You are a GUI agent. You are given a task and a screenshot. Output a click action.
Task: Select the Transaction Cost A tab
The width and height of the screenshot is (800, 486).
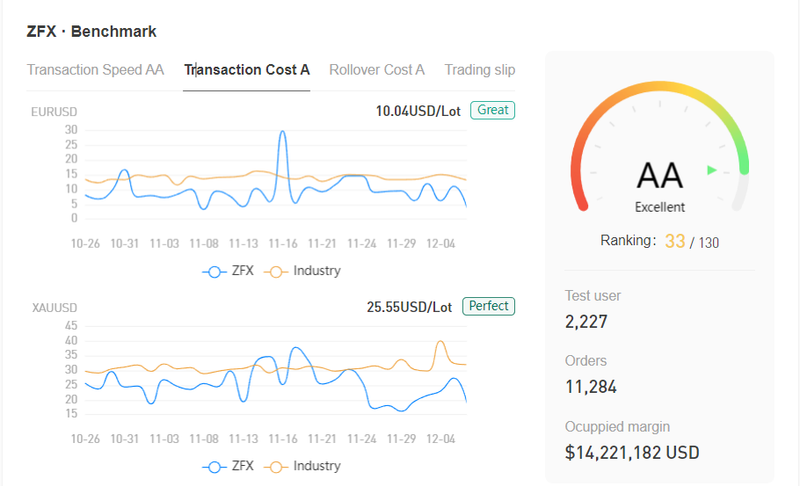[247, 70]
